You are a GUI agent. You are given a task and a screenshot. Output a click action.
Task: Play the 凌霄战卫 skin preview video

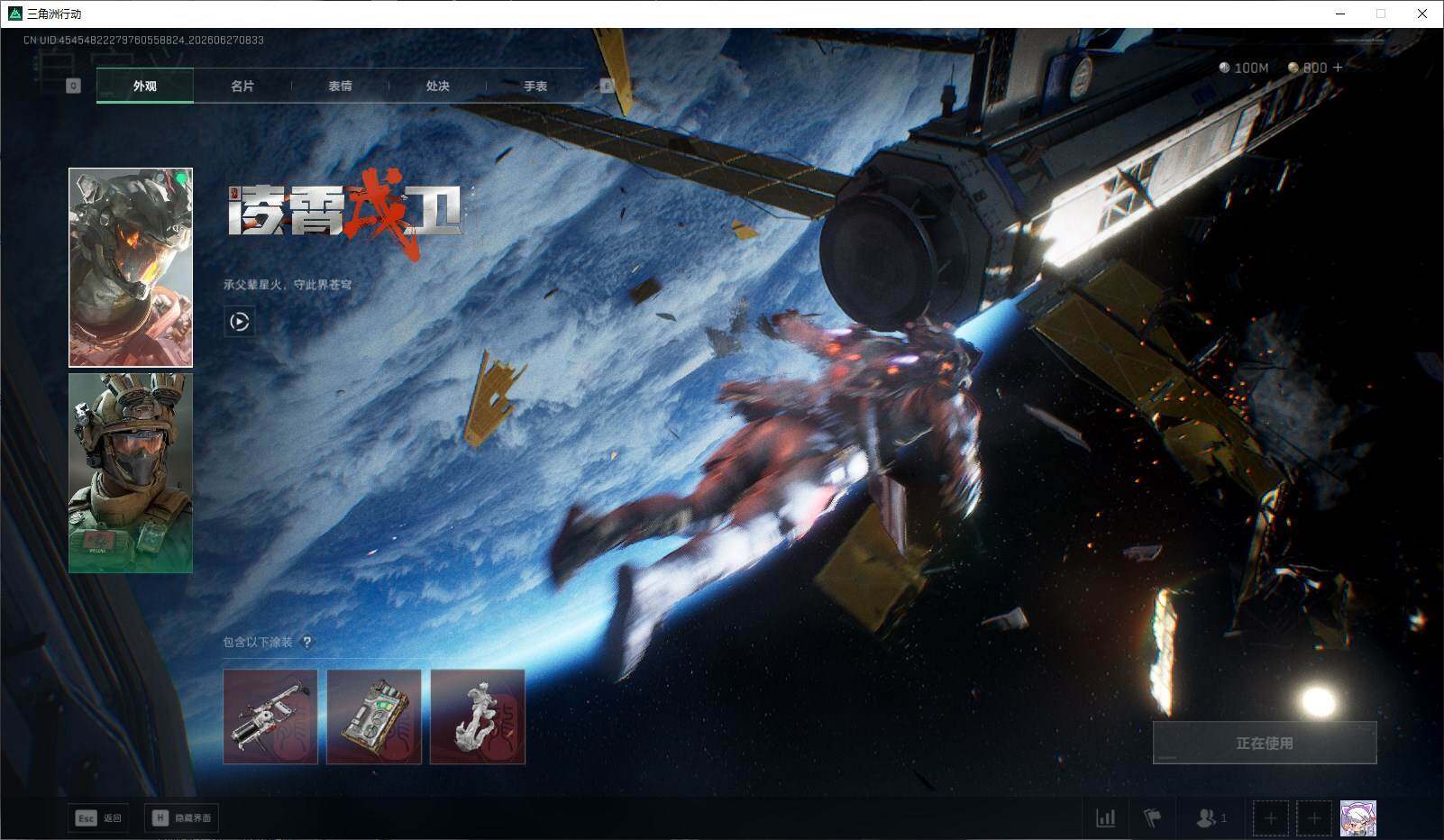(239, 322)
